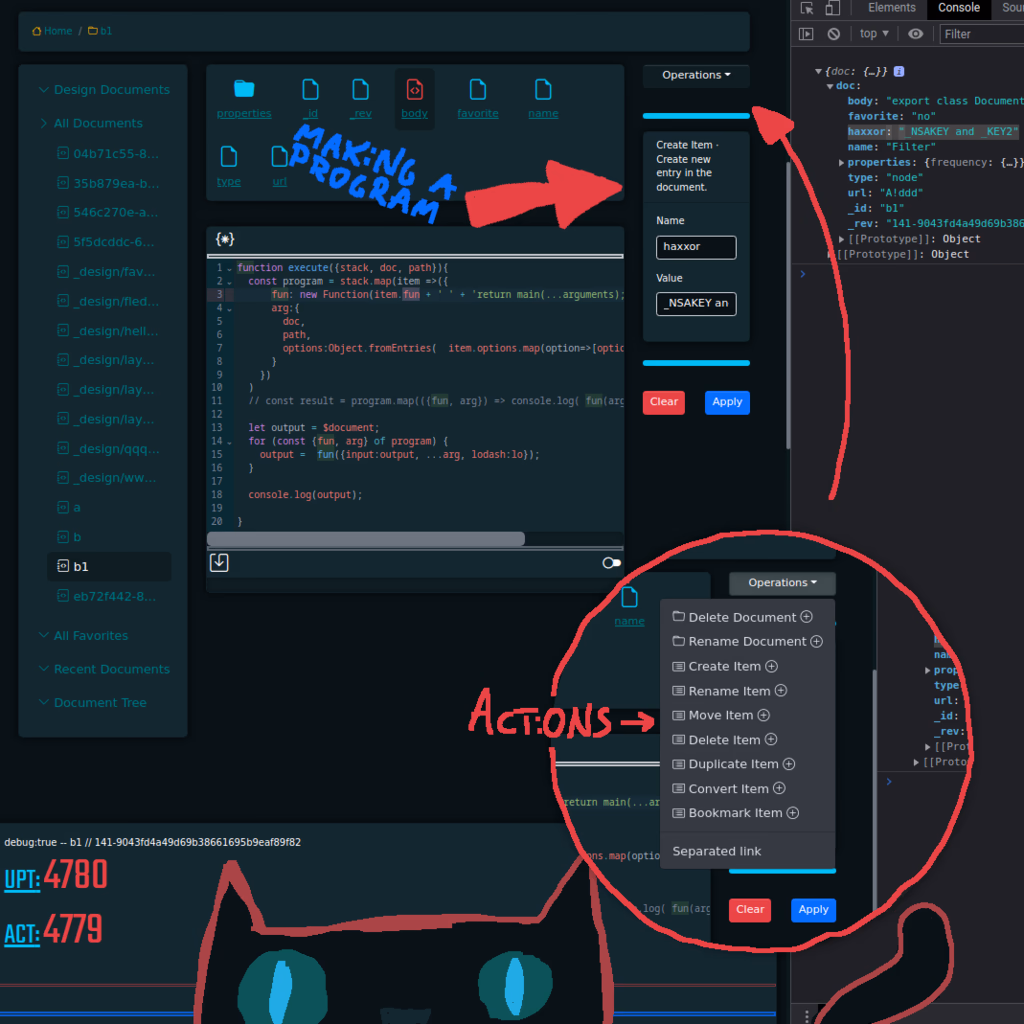Open the top Operations dropdown
The image size is (1024, 1024).
pos(696,75)
